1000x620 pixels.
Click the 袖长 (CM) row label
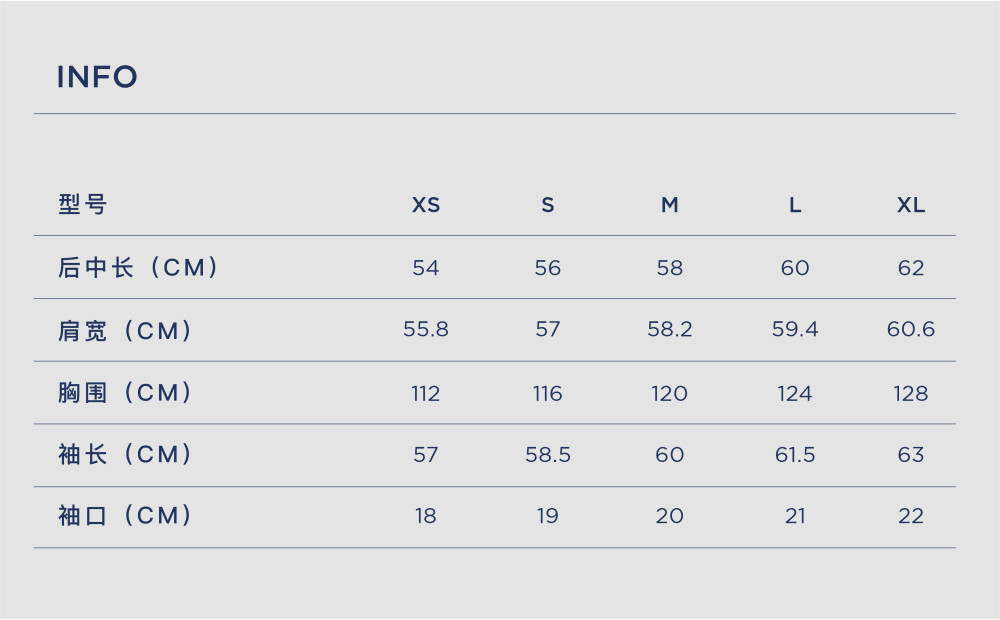click(x=125, y=455)
